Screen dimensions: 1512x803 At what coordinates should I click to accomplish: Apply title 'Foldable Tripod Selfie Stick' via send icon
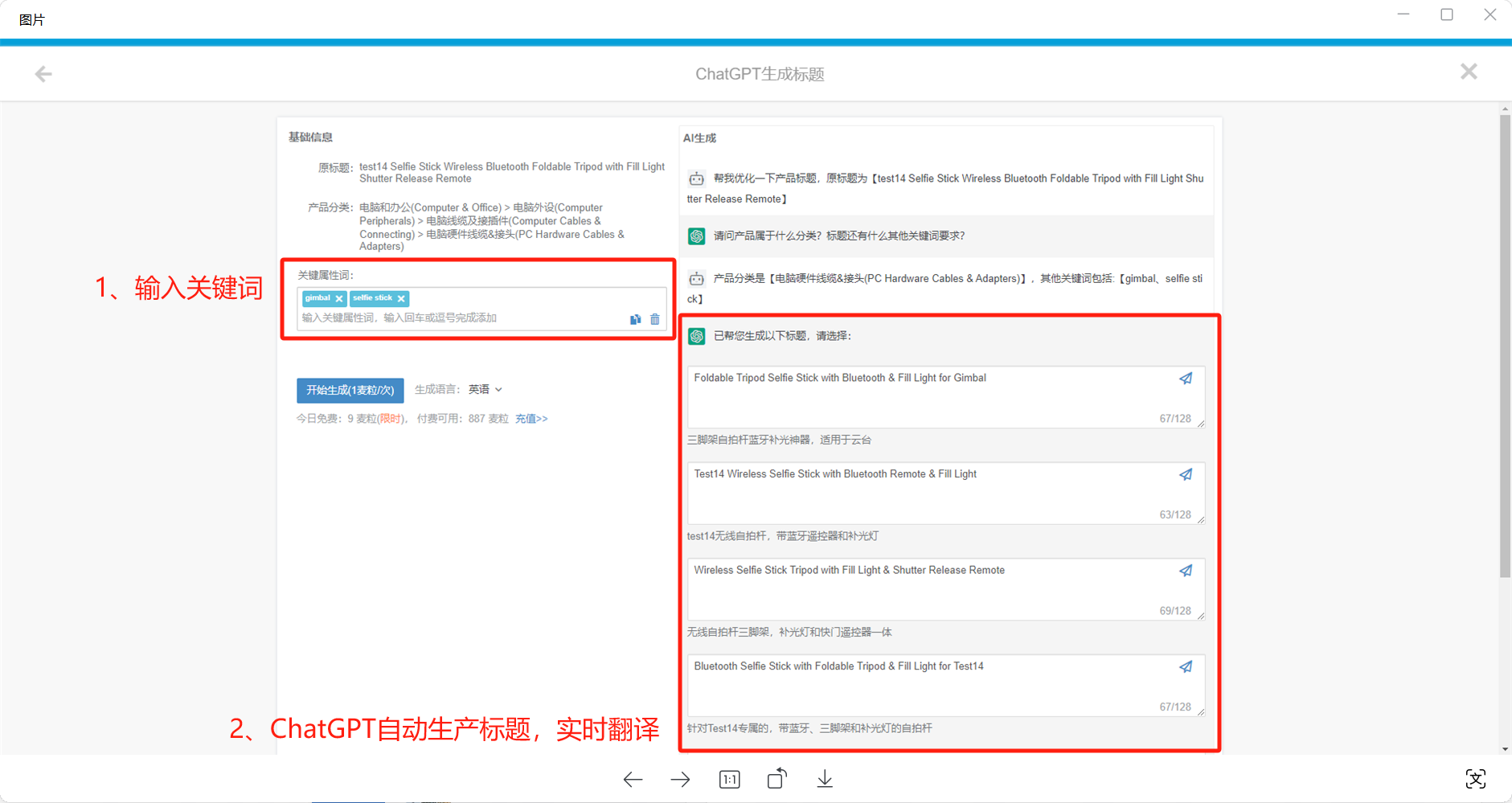pyautogui.click(x=1186, y=379)
